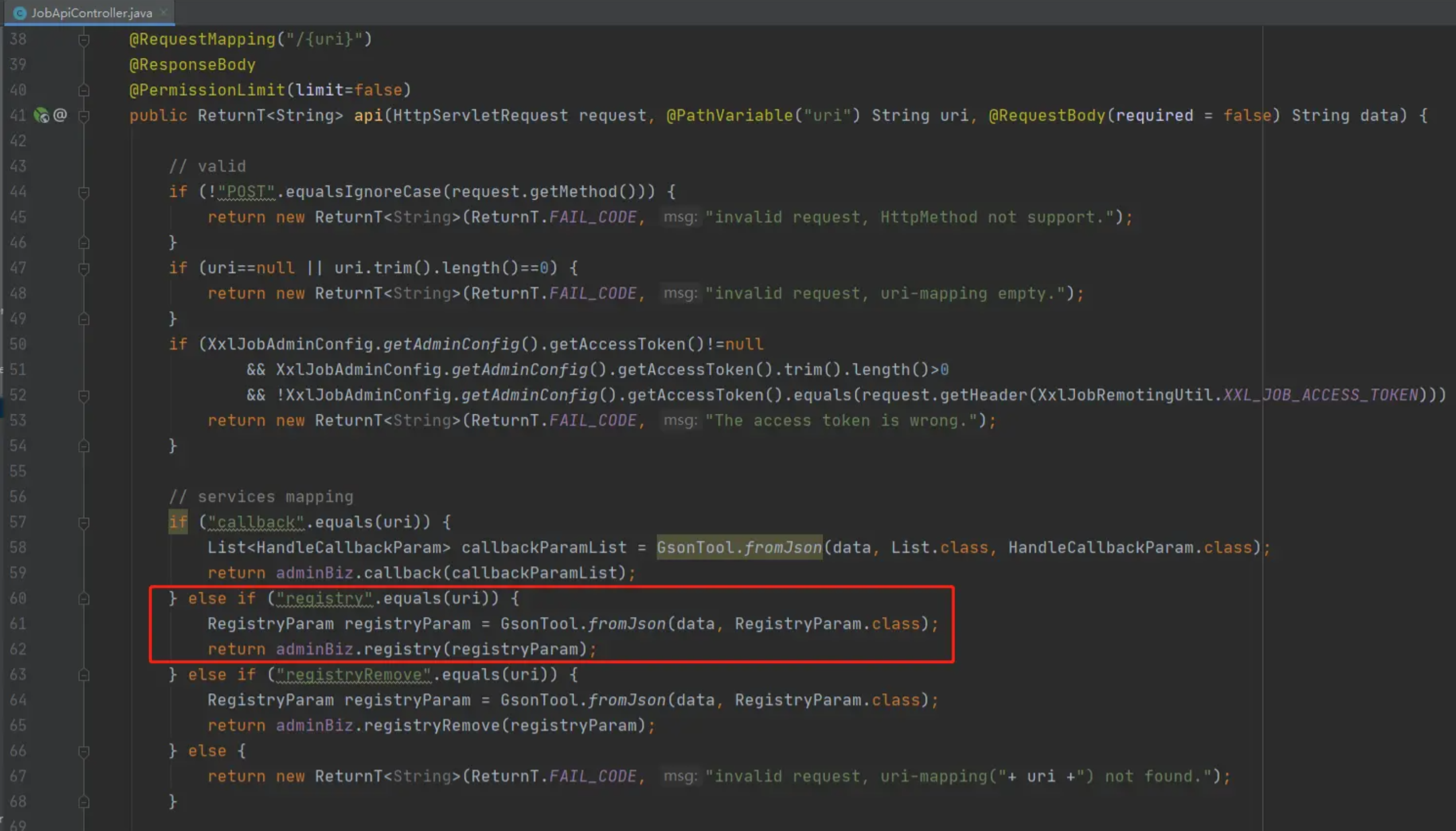Click the "uri-mapping empty" message string
The image size is (1456, 831).
tap(885, 293)
